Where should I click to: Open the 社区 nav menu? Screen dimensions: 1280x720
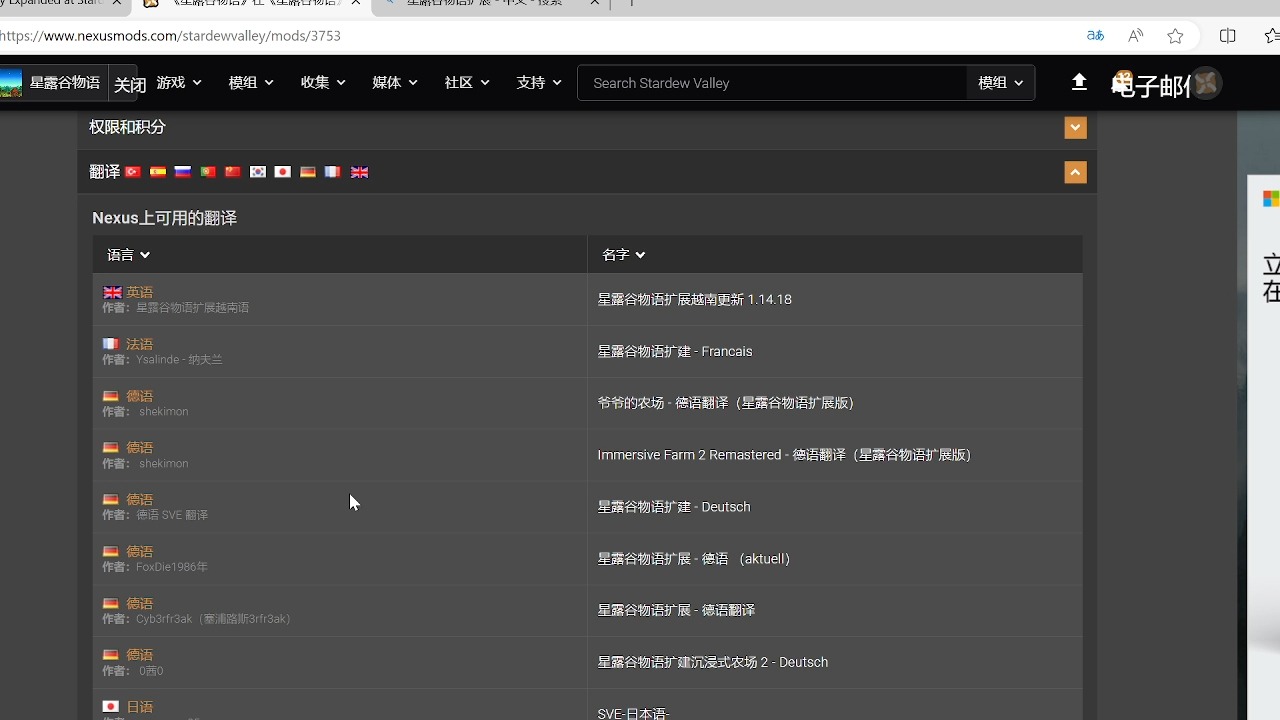pos(467,83)
